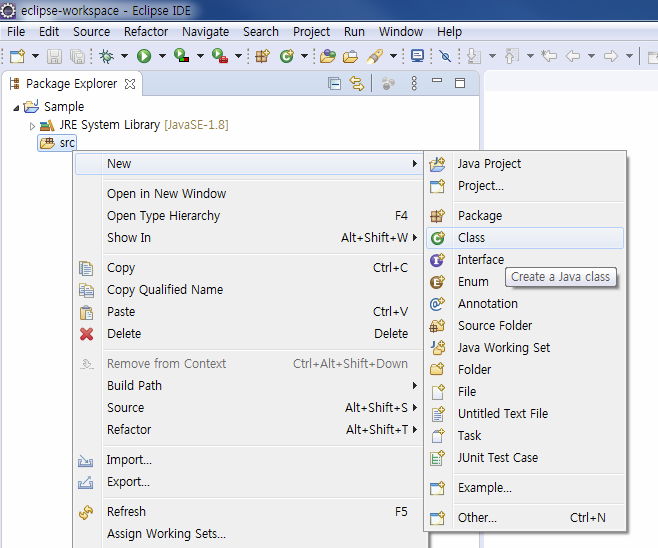Screen dimensions: 658x548
Task: Open the Search dropdown arrow
Action: [x=394, y=56]
